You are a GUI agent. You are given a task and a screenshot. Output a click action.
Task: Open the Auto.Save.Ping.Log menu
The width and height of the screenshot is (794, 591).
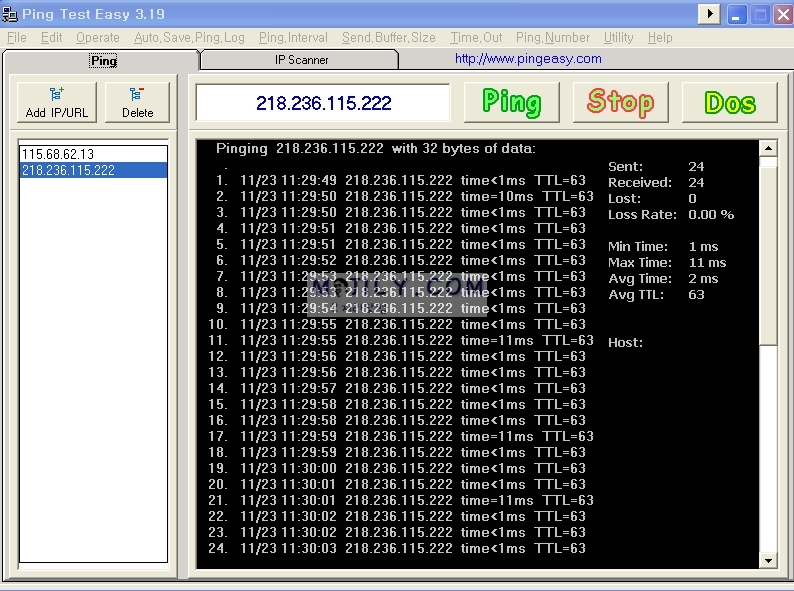[189, 38]
